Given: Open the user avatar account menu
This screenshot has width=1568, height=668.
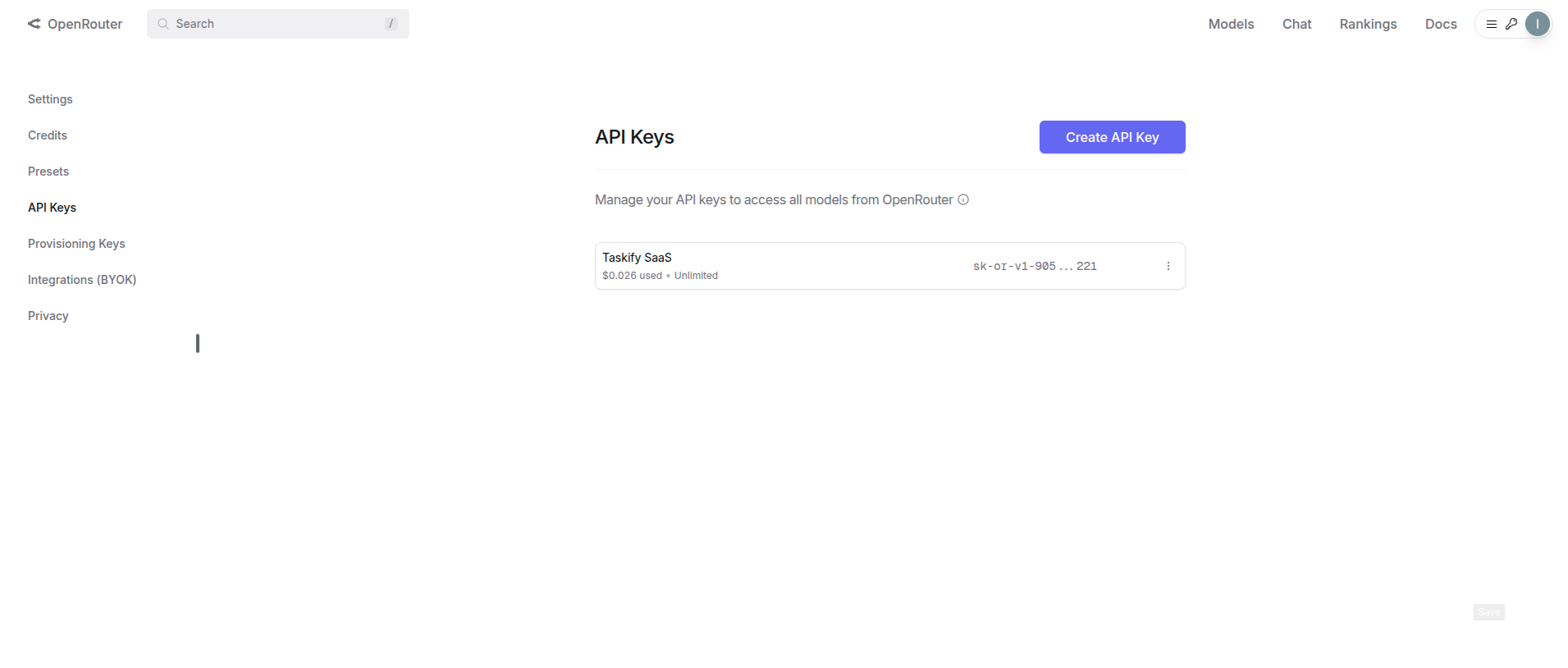Looking at the screenshot, I should [x=1537, y=24].
